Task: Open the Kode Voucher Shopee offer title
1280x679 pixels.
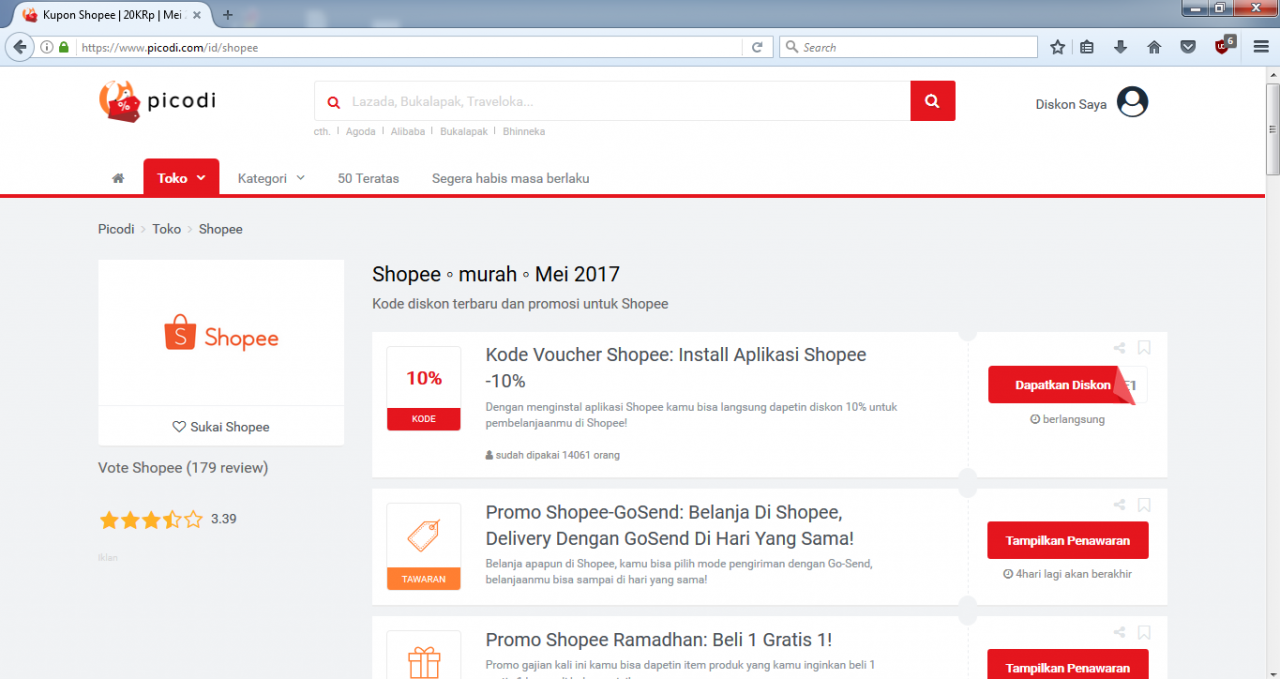Action: pos(676,367)
